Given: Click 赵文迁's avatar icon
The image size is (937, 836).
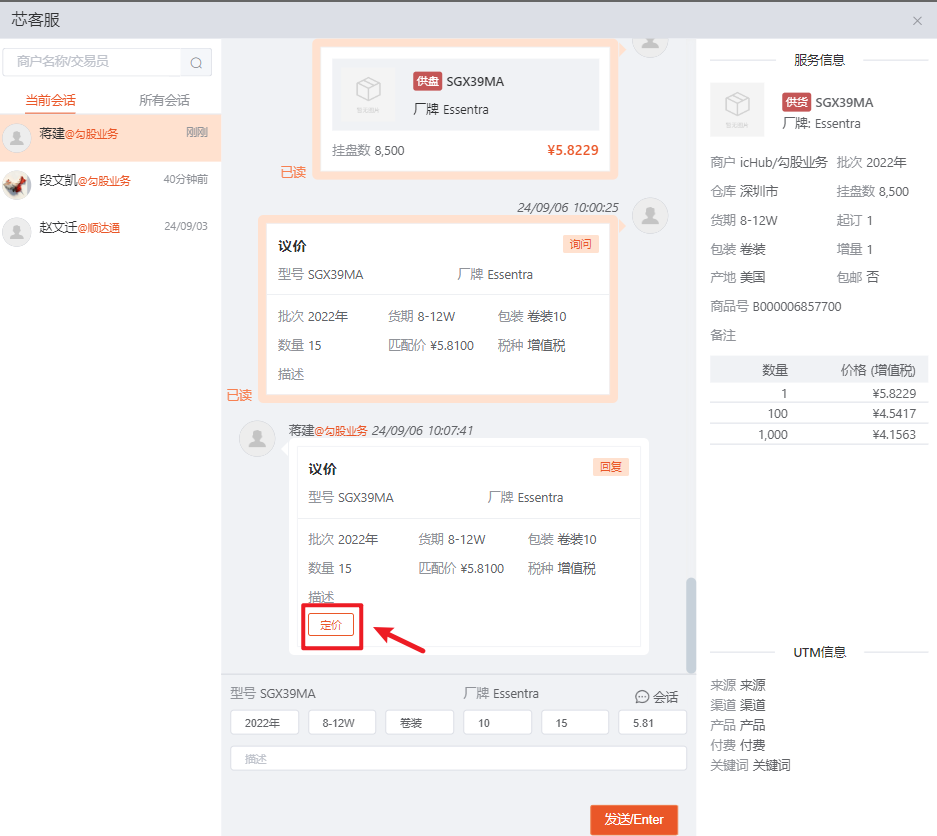Looking at the screenshot, I should pos(17,232).
